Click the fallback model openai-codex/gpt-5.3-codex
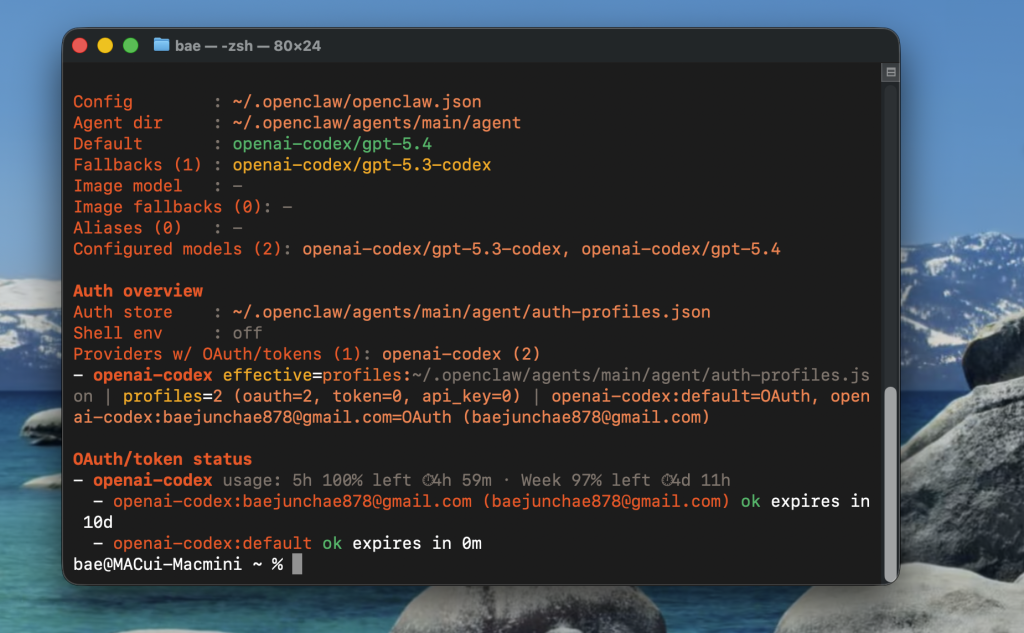The width and height of the screenshot is (1024, 633). click(x=361, y=165)
